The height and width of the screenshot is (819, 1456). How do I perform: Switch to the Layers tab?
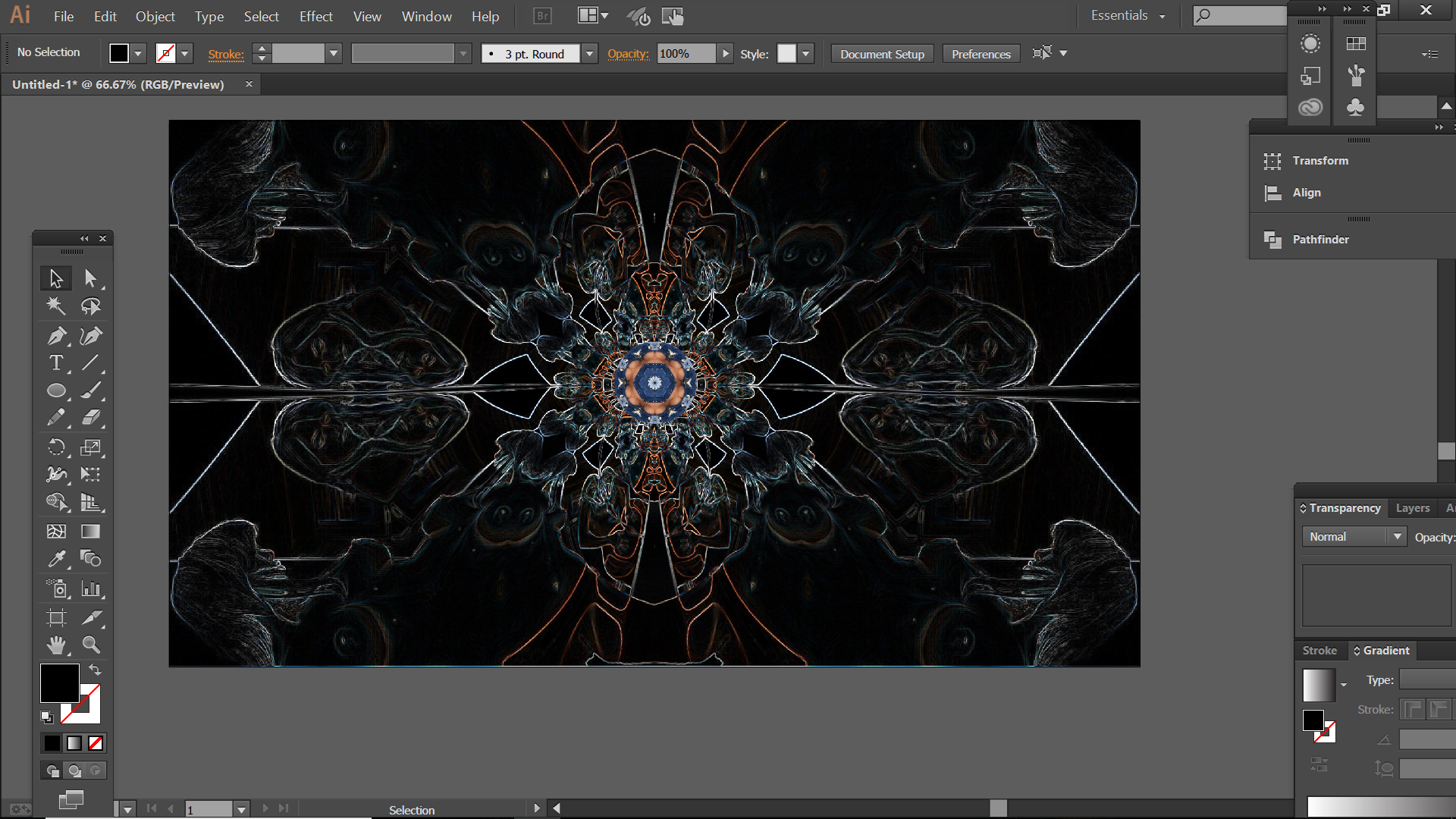[x=1413, y=508]
